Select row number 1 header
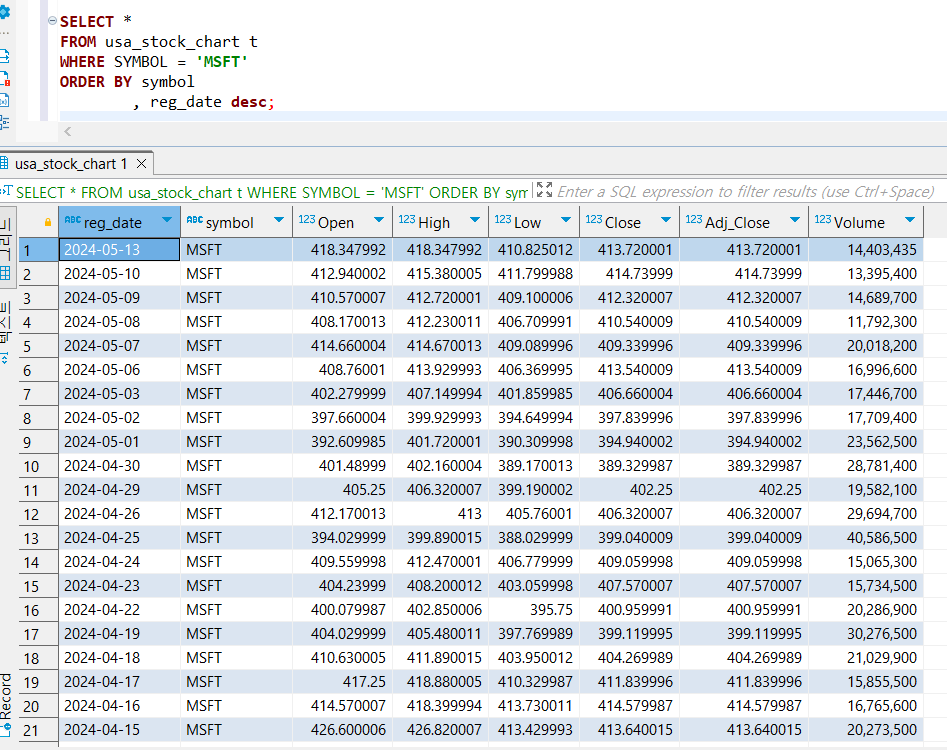Screen dimensions: 947x750 point(38,250)
